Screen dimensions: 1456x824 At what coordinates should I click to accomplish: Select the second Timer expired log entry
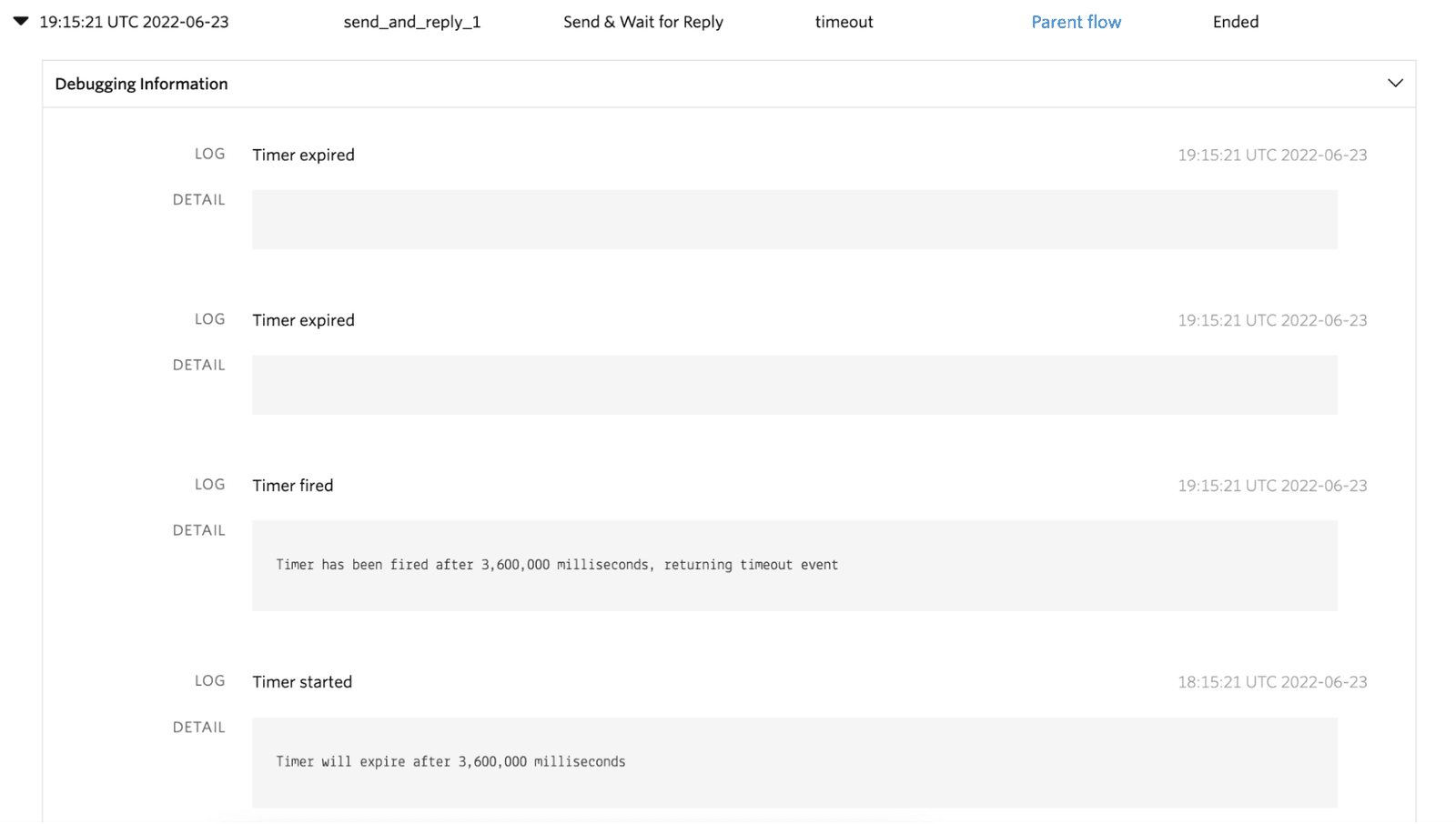coord(303,319)
